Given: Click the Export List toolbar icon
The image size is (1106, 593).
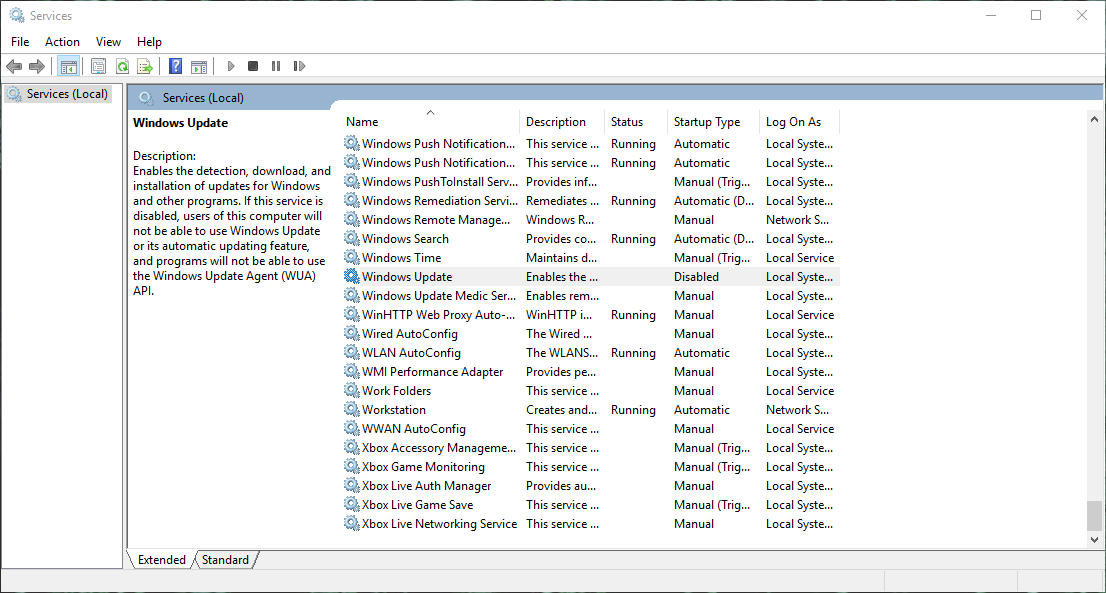Looking at the screenshot, I should pyautogui.click(x=145, y=66).
